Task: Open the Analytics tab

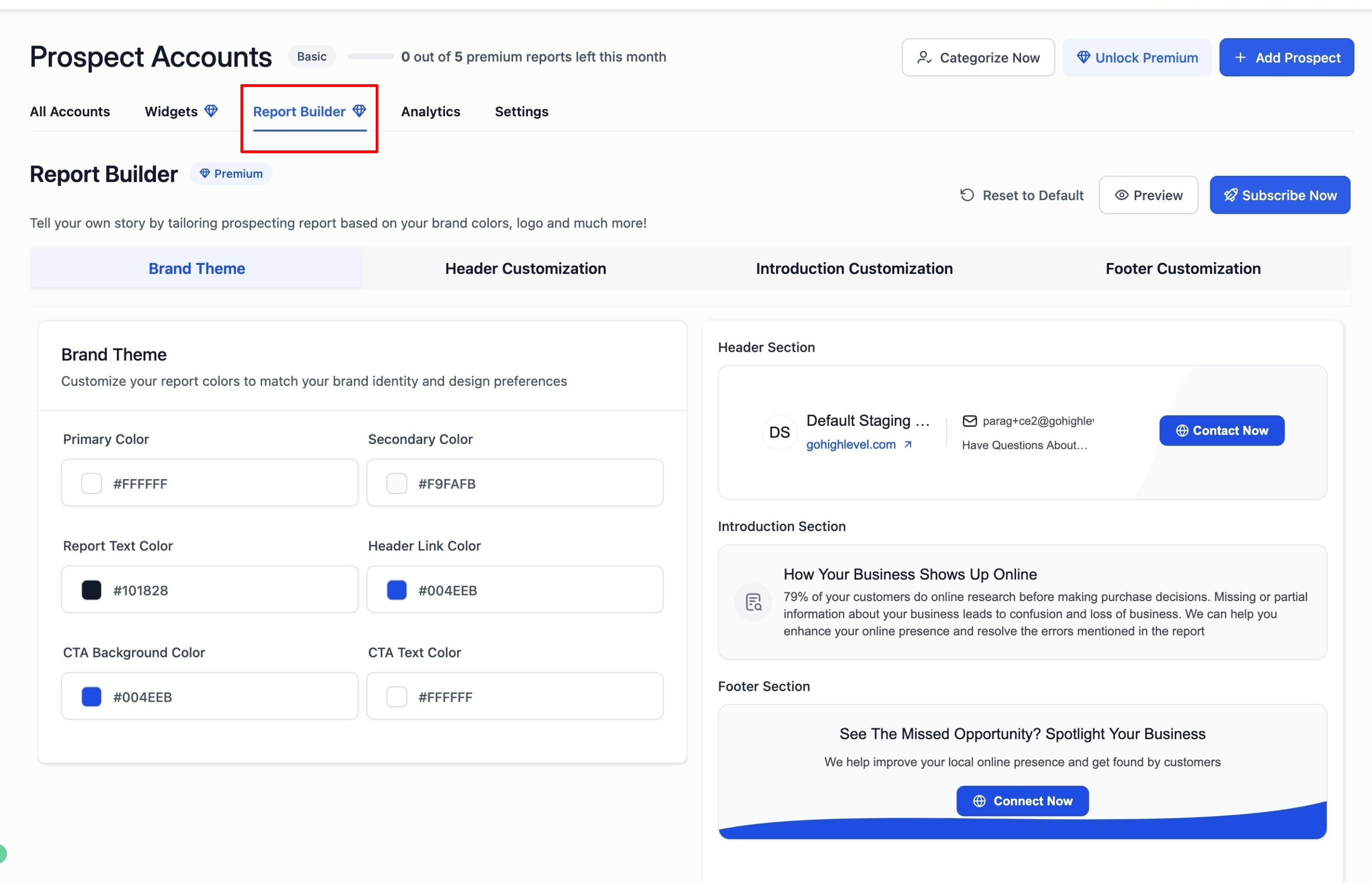Action: tap(430, 112)
